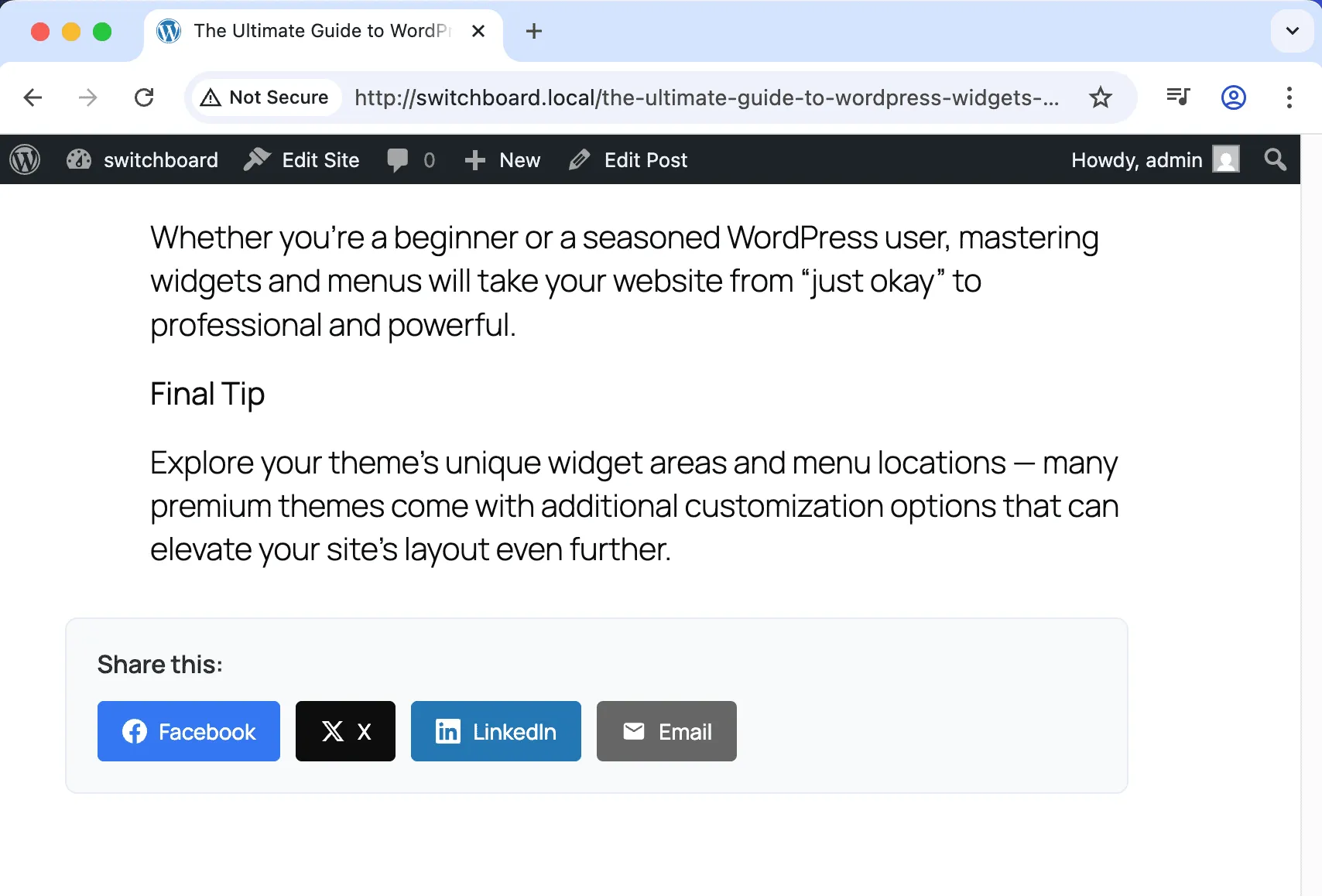The width and height of the screenshot is (1322, 896).
Task: Open the browser media controls icon
Action: tap(1177, 97)
